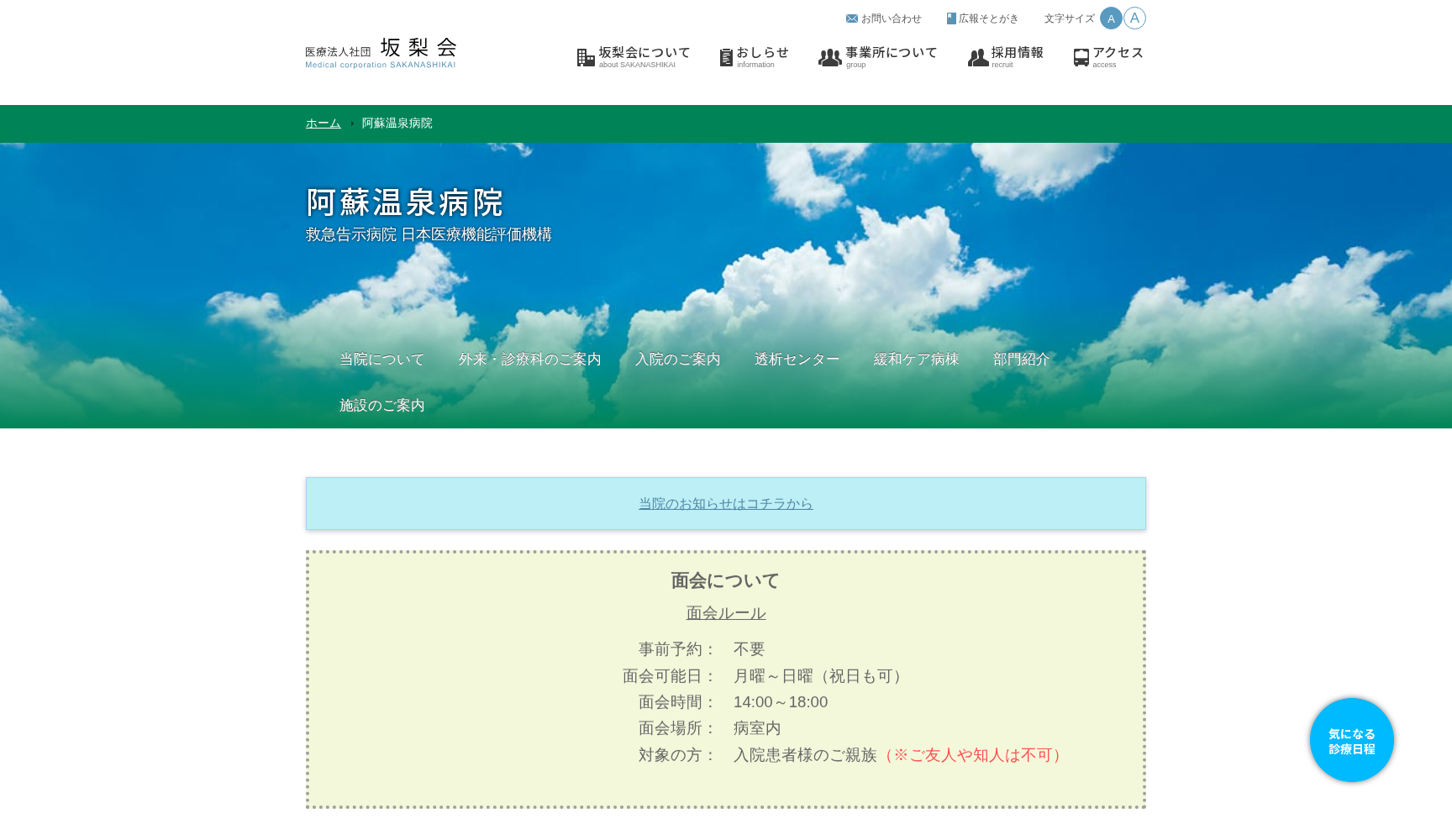Select the bus icon for アクセス
This screenshot has width=1452, height=840.
tap(1080, 56)
